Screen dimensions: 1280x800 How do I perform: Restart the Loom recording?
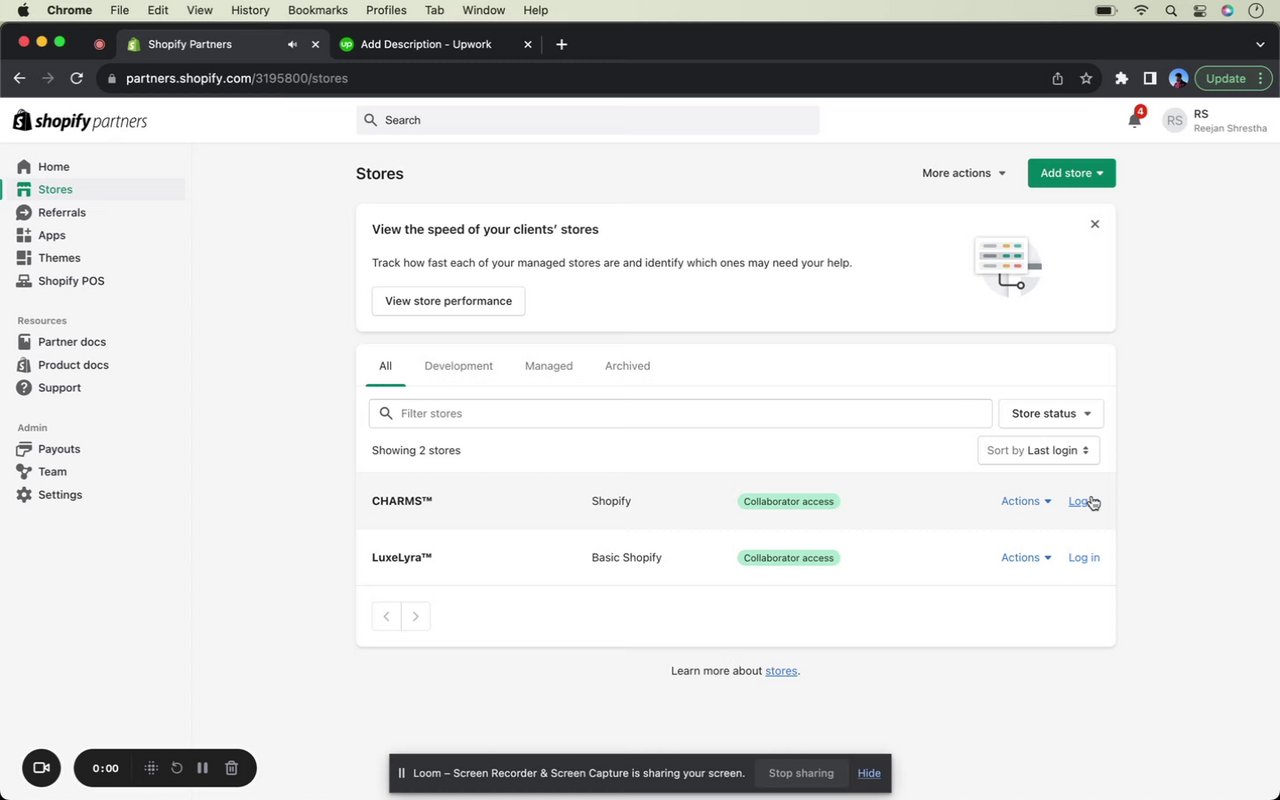(177, 768)
